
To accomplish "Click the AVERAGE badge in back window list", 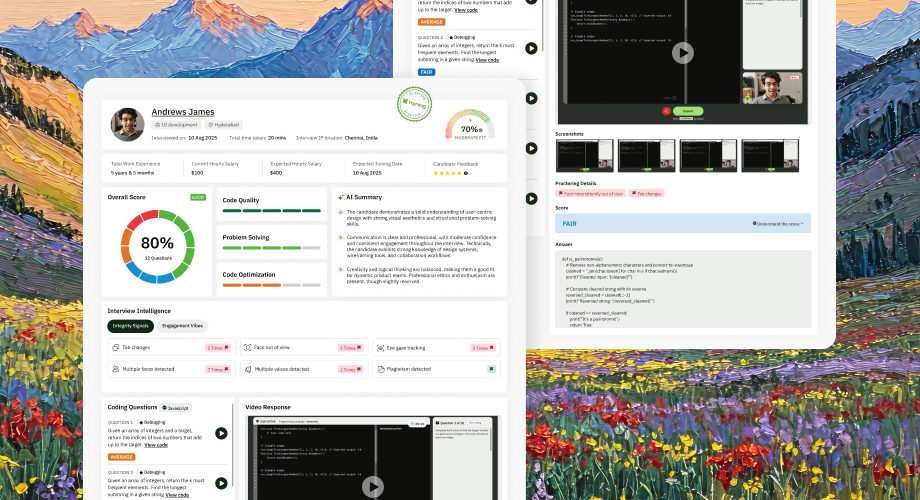I will pyautogui.click(x=431, y=22).
